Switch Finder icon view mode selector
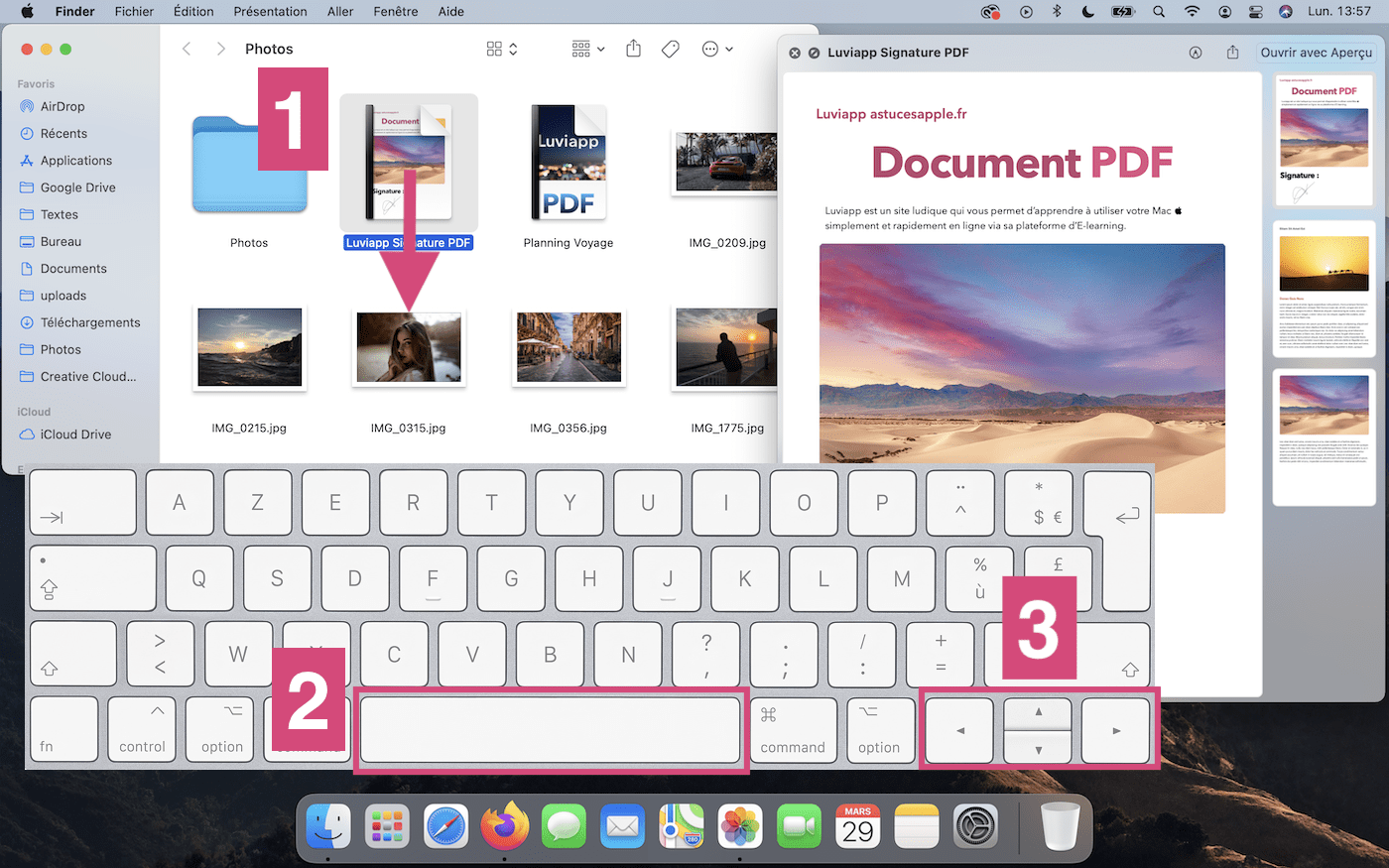This screenshot has height=868, width=1389. (502, 49)
